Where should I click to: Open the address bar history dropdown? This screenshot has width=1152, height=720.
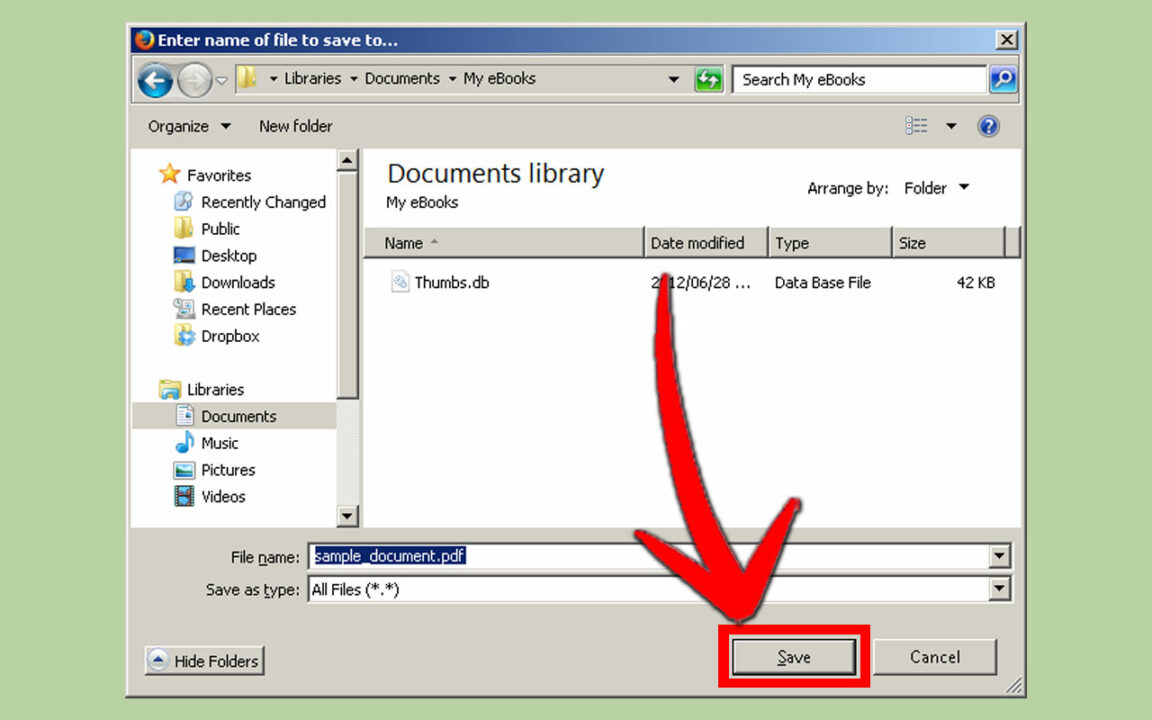tap(673, 79)
